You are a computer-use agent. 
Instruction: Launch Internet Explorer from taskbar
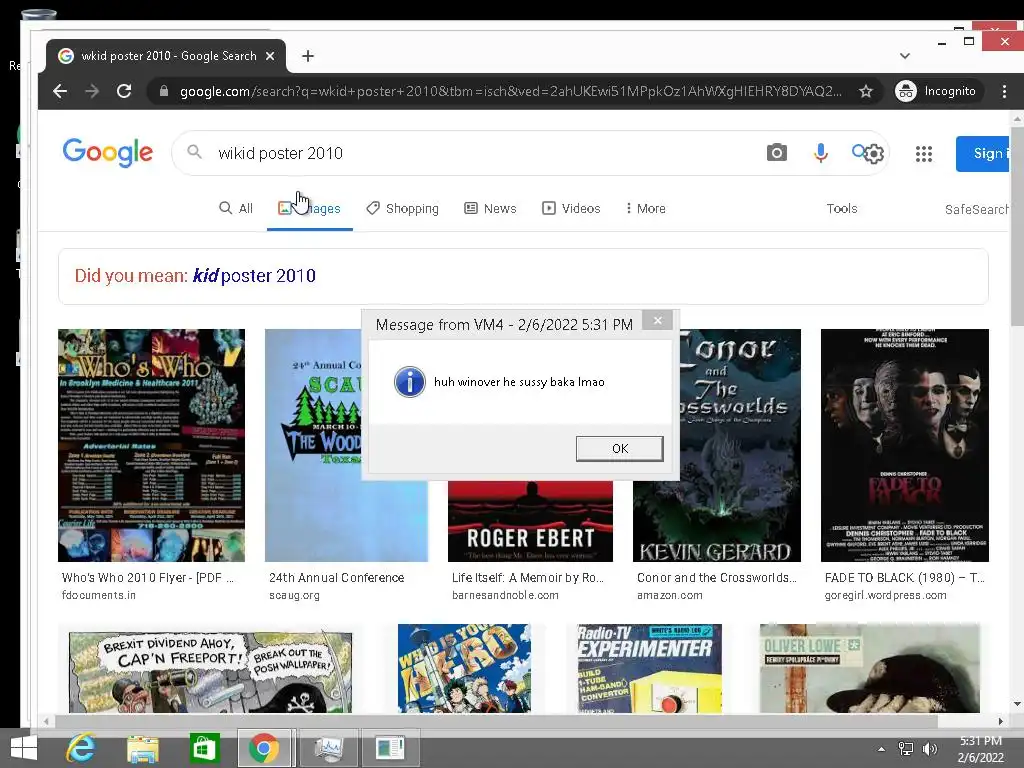coord(81,749)
